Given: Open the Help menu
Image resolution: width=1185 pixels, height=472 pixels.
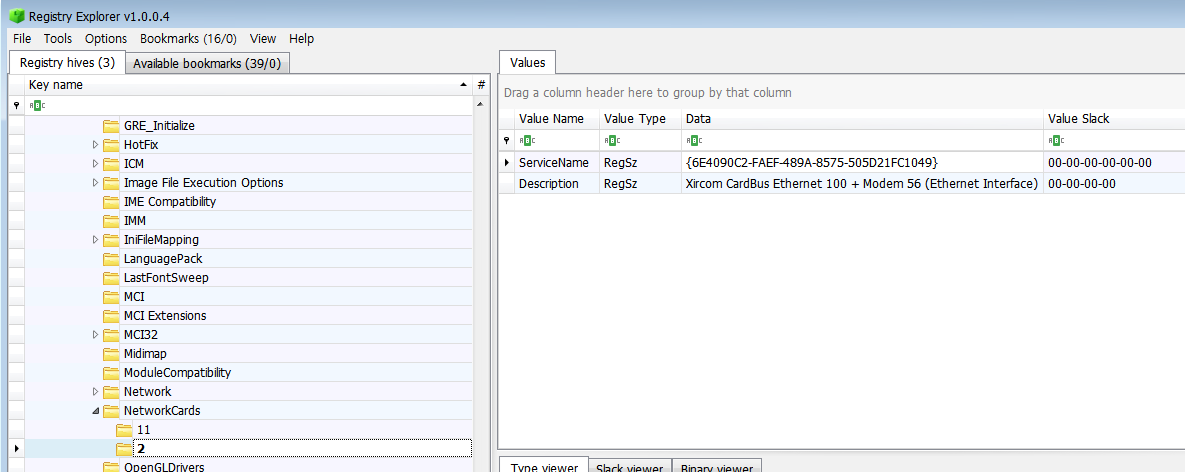Looking at the screenshot, I should click(x=302, y=39).
